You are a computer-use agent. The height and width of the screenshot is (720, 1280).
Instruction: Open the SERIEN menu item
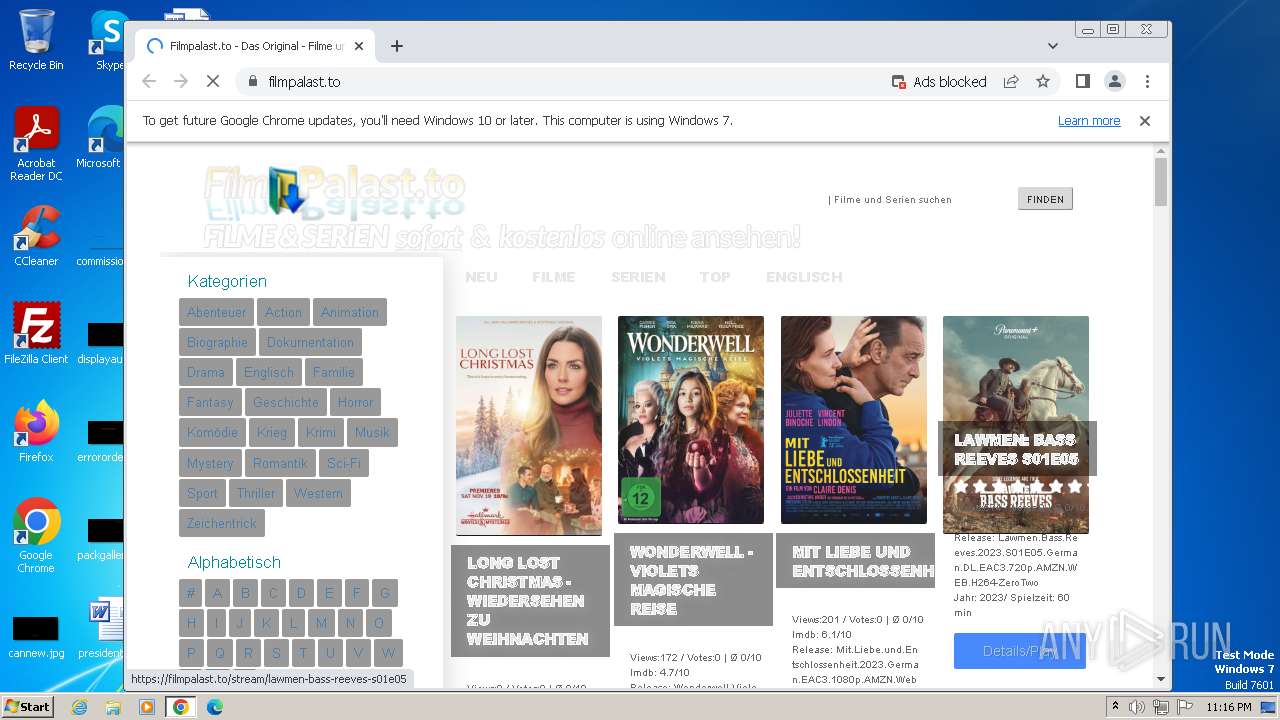point(638,277)
